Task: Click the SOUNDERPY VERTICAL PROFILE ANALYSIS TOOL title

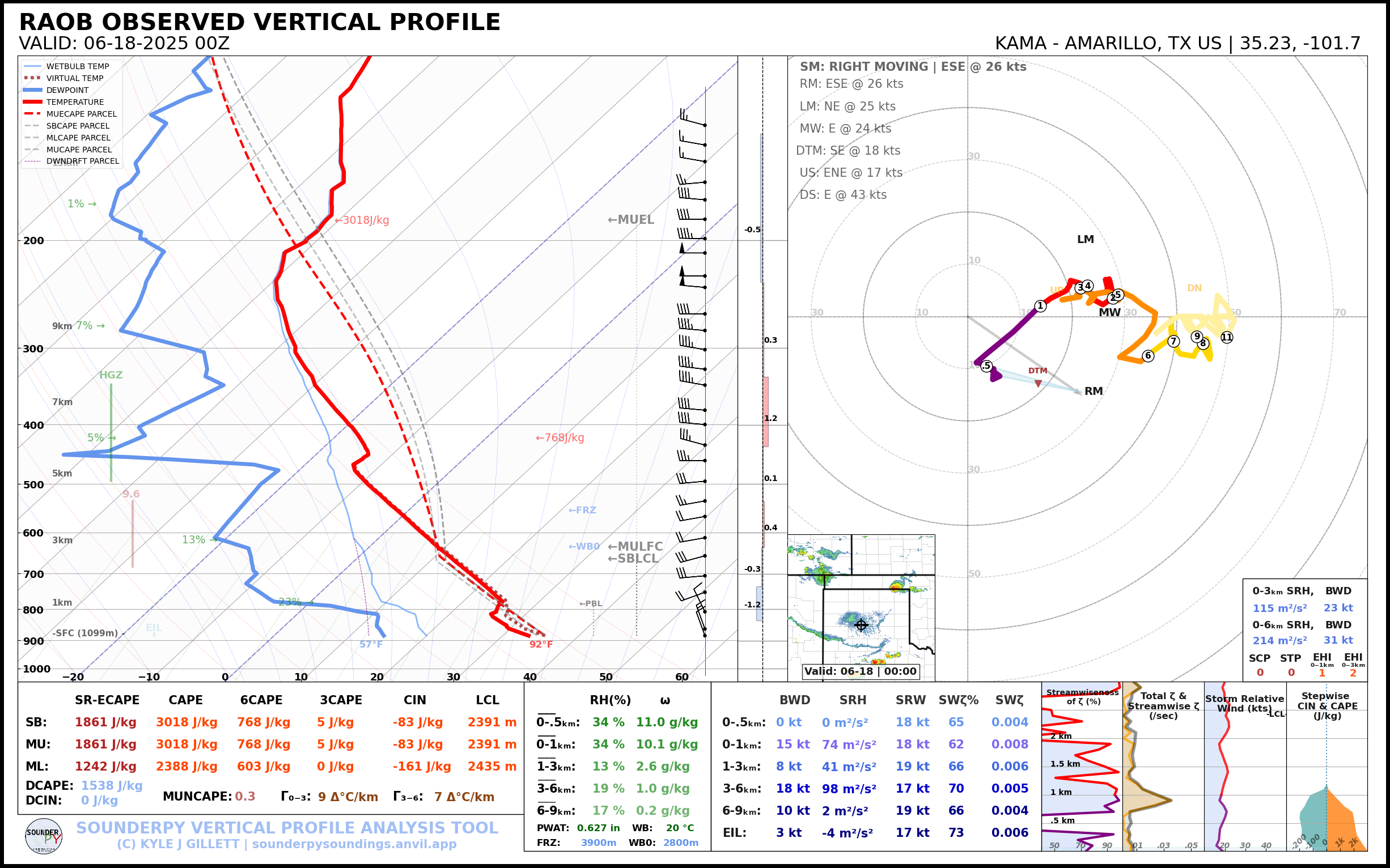Action: pyautogui.click(x=287, y=828)
